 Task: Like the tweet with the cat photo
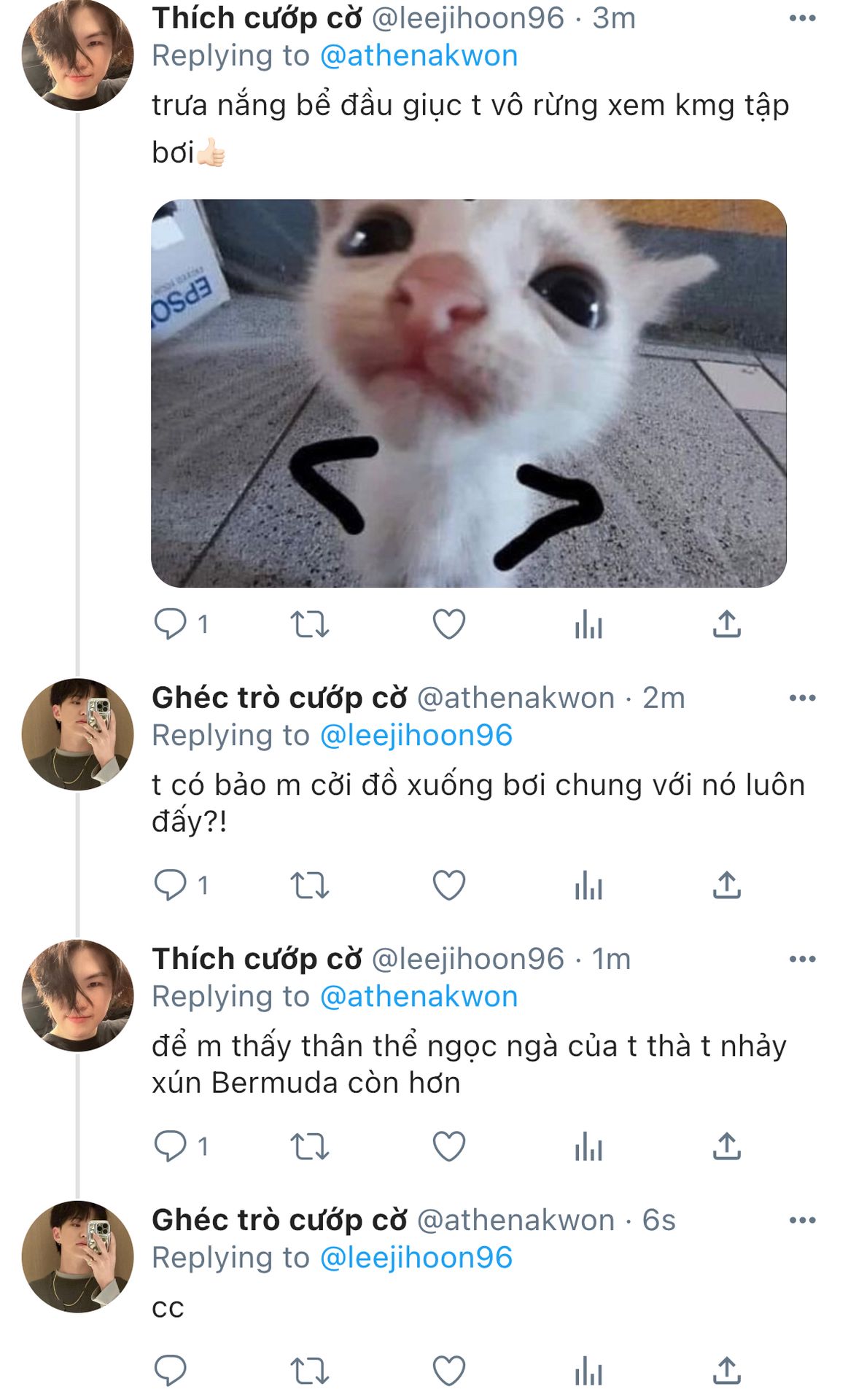point(448,625)
